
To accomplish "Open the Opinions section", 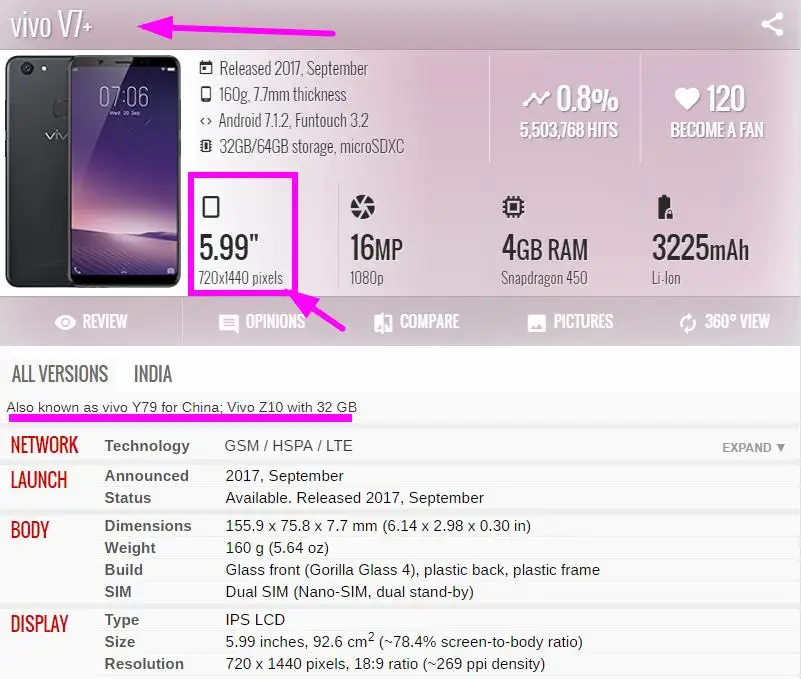I will 262,322.
